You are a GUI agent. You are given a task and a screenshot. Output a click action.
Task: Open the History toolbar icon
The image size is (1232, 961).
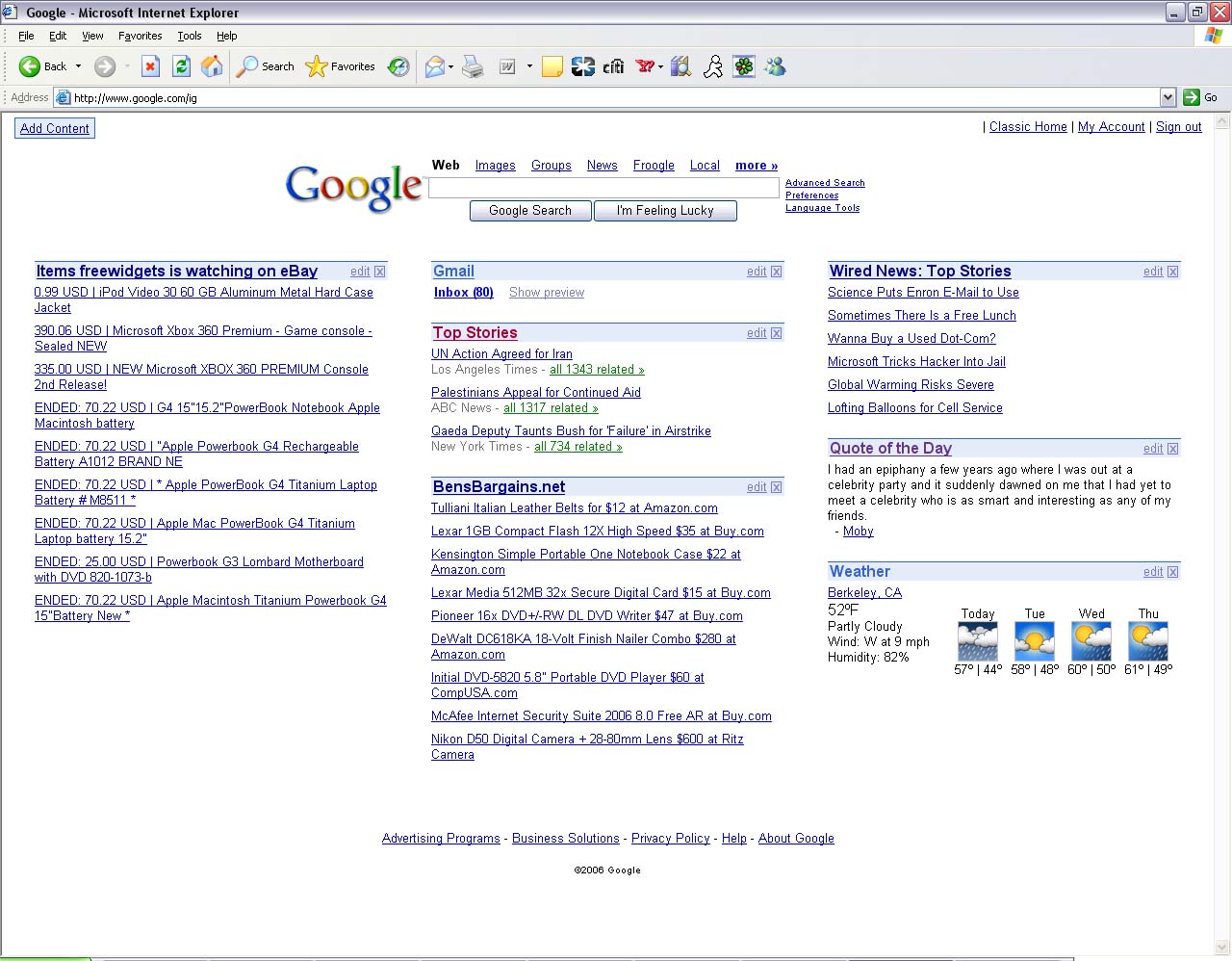point(398,66)
